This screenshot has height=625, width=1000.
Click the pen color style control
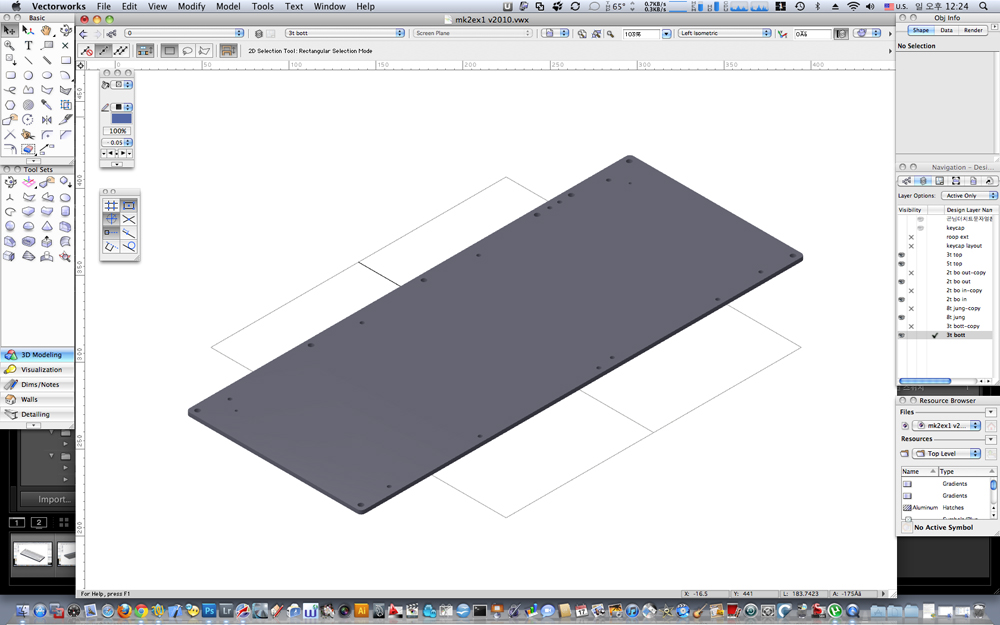(121, 107)
